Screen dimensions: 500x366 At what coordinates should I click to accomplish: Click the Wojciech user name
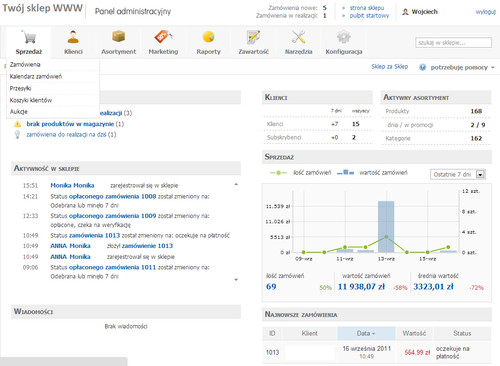(424, 12)
